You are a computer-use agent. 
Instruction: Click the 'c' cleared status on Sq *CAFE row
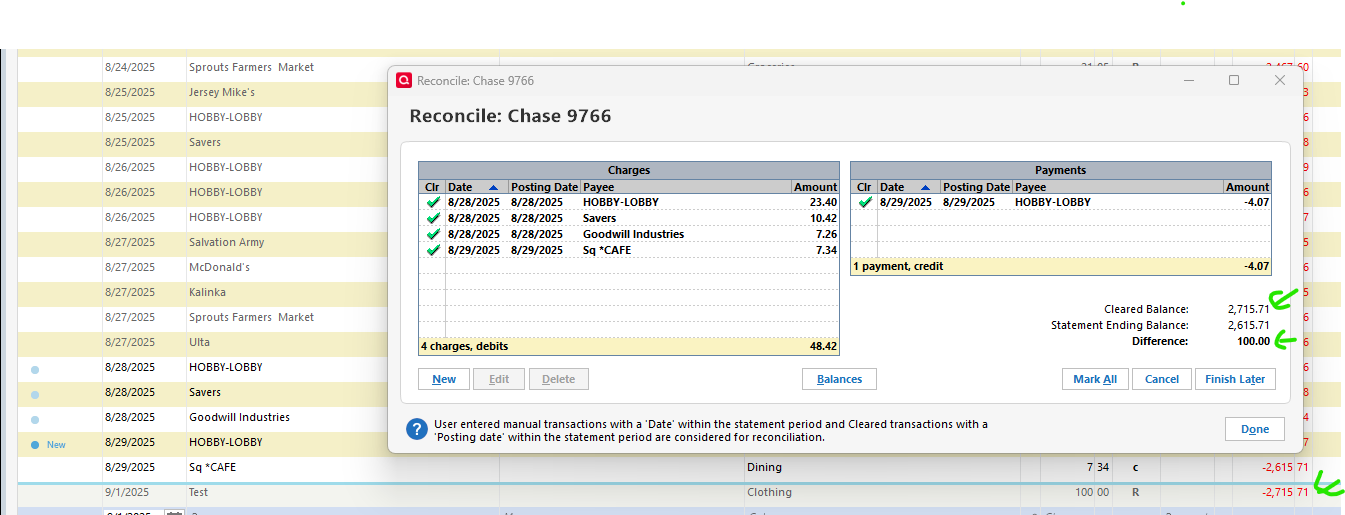1135,467
